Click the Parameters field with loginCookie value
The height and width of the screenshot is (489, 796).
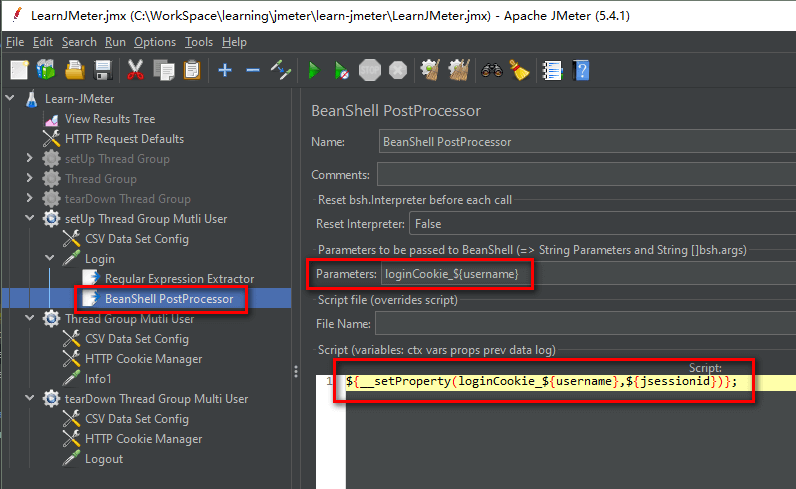click(588, 274)
